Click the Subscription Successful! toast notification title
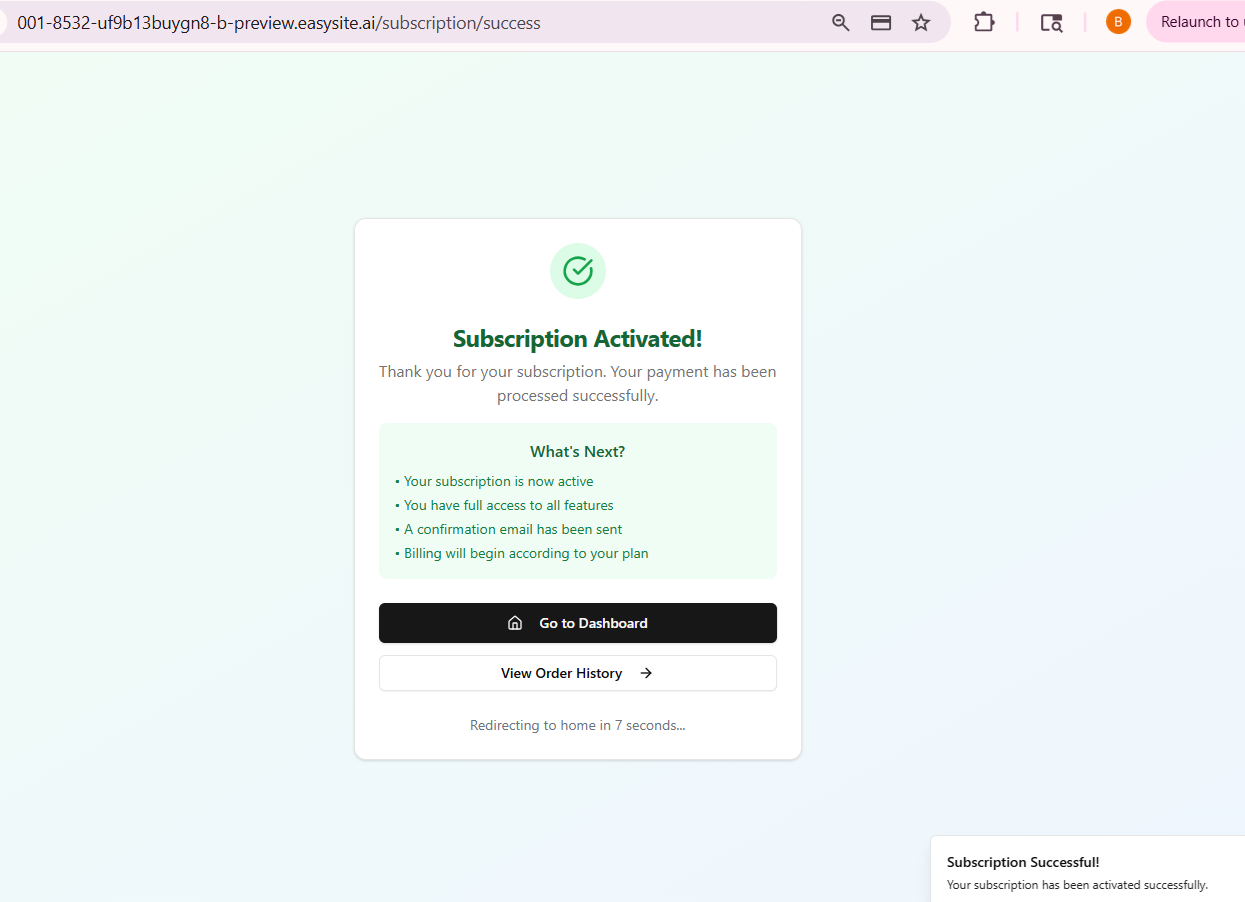1245x902 pixels. pos(1023,862)
